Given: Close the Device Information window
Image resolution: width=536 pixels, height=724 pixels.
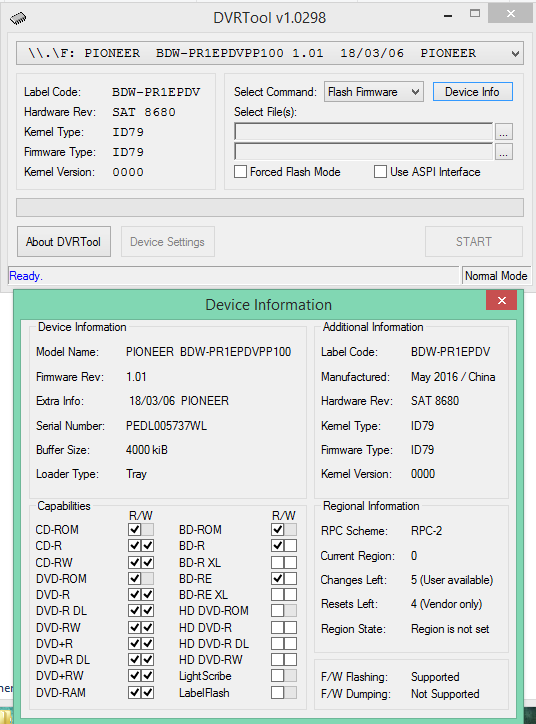Looking at the screenshot, I should pos(502,301).
